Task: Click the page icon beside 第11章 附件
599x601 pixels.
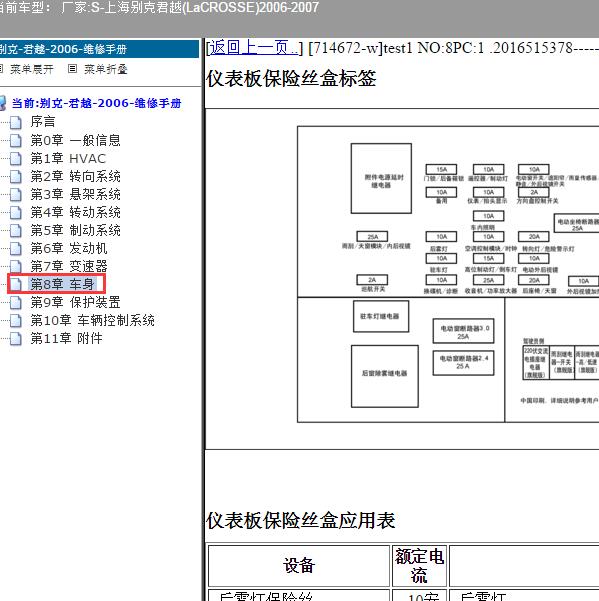Action: [x=16, y=338]
